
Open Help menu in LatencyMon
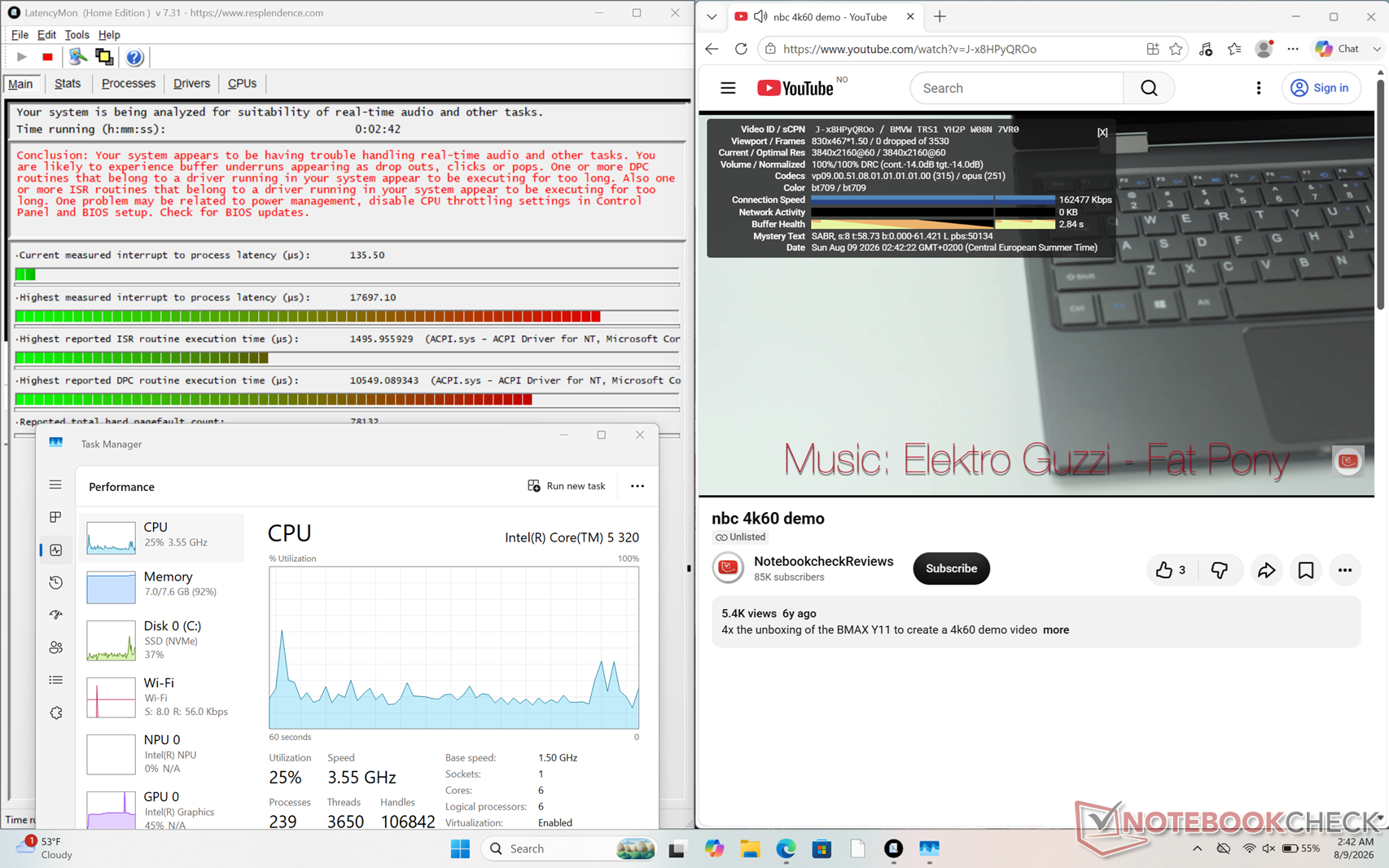click(x=109, y=35)
